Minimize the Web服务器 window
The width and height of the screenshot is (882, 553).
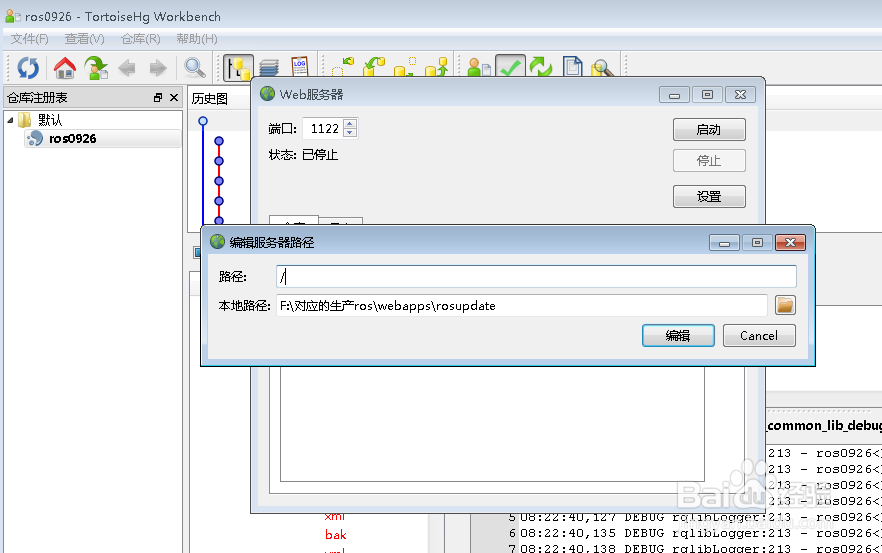click(x=674, y=95)
